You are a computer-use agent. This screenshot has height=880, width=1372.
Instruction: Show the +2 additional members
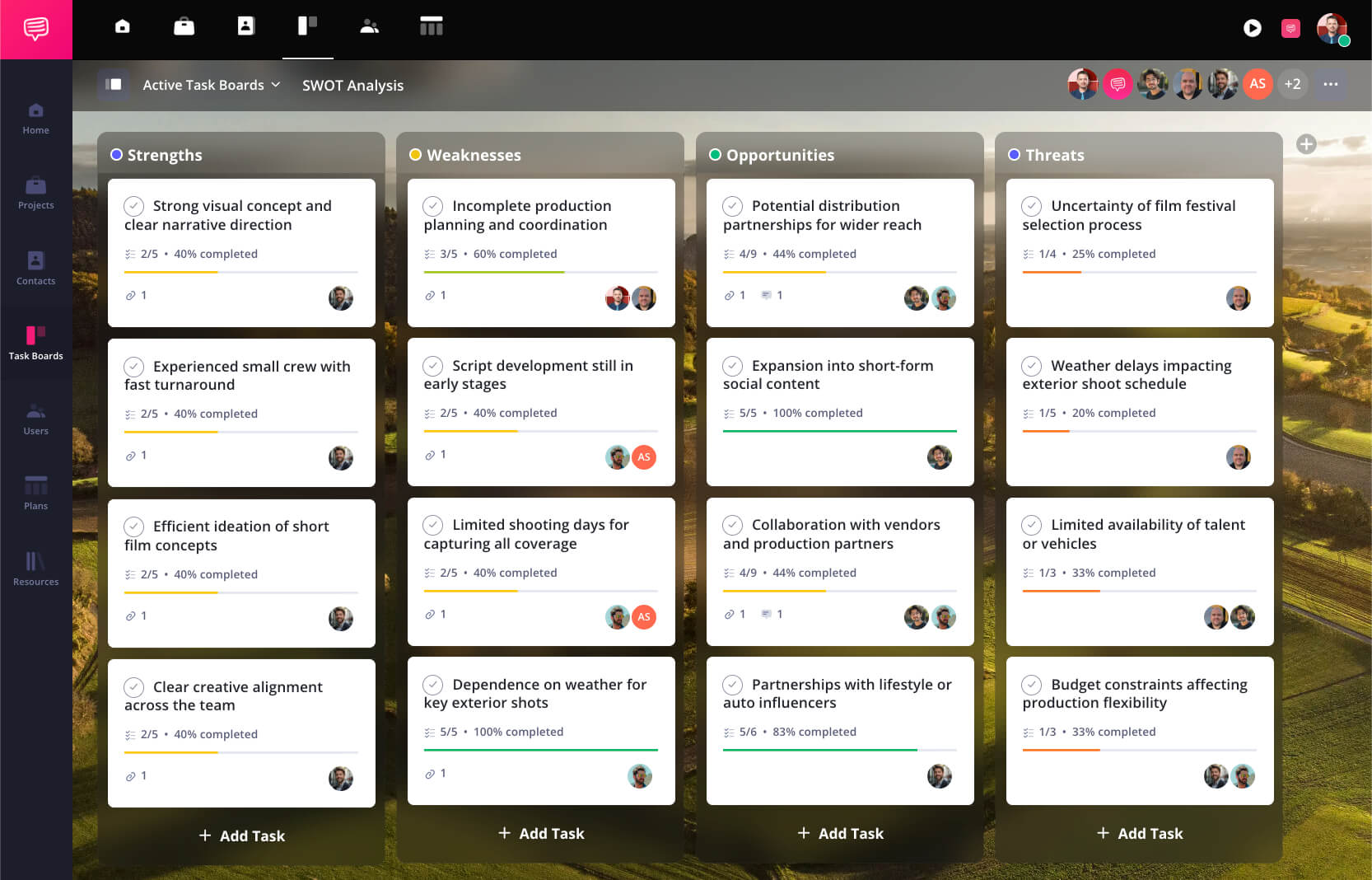[x=1292, y=84]
